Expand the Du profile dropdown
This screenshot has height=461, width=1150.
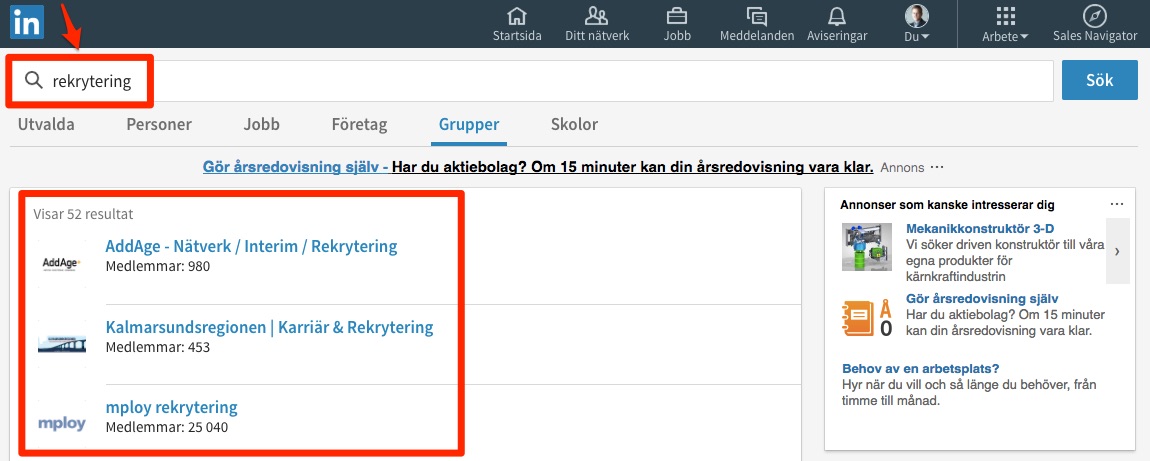pos(917,36)
